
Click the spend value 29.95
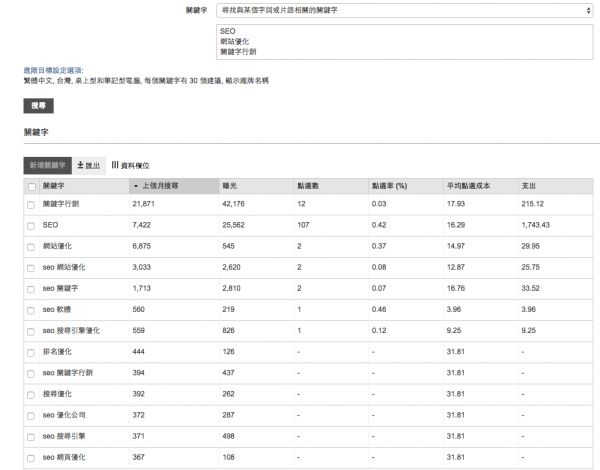click(530, 246)
